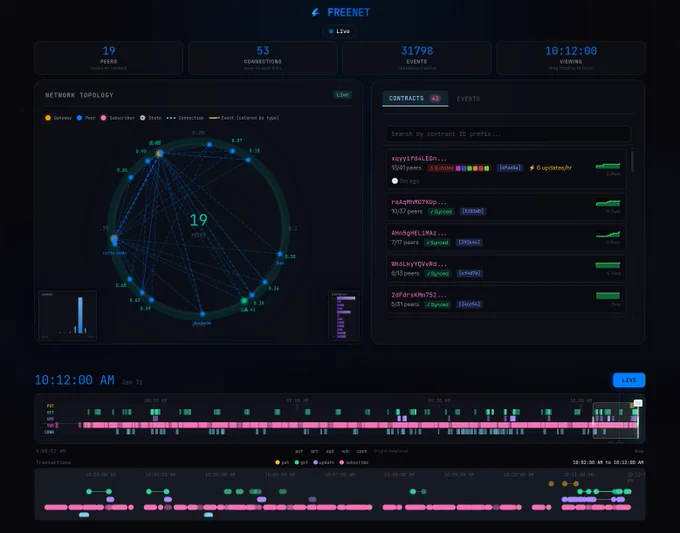Click the green get dot in transactions legend
Viewport: 680px width, 533px height.
pyautogui.click(x=297, y=462)
